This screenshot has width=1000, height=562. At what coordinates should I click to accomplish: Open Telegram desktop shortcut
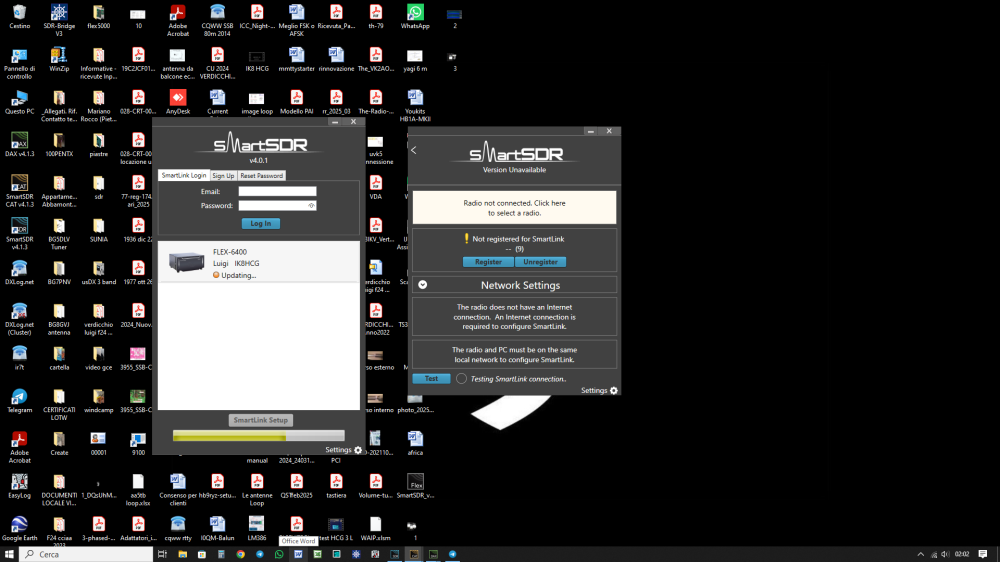(x=19, y=401)
